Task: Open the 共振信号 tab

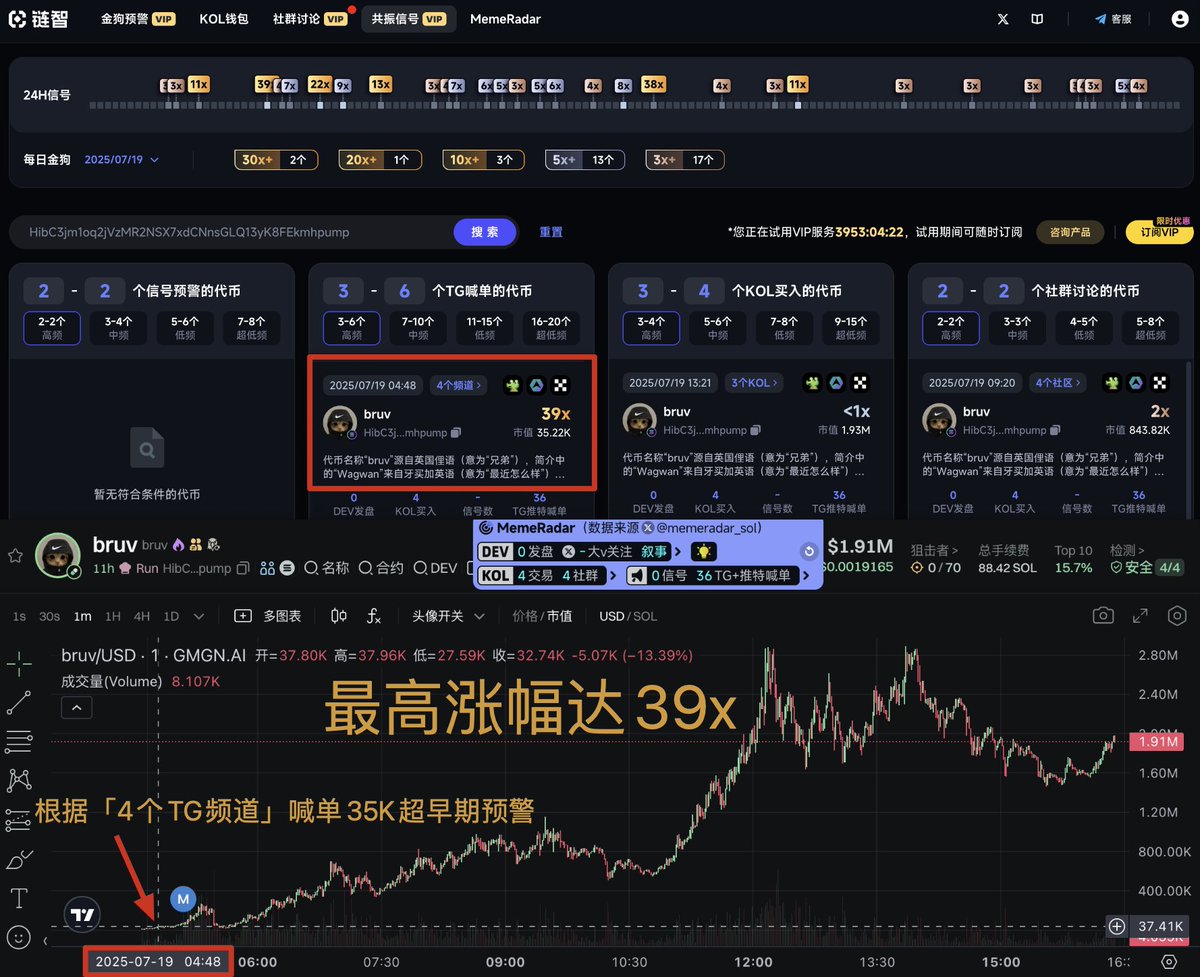Action: tap(407, 19)
